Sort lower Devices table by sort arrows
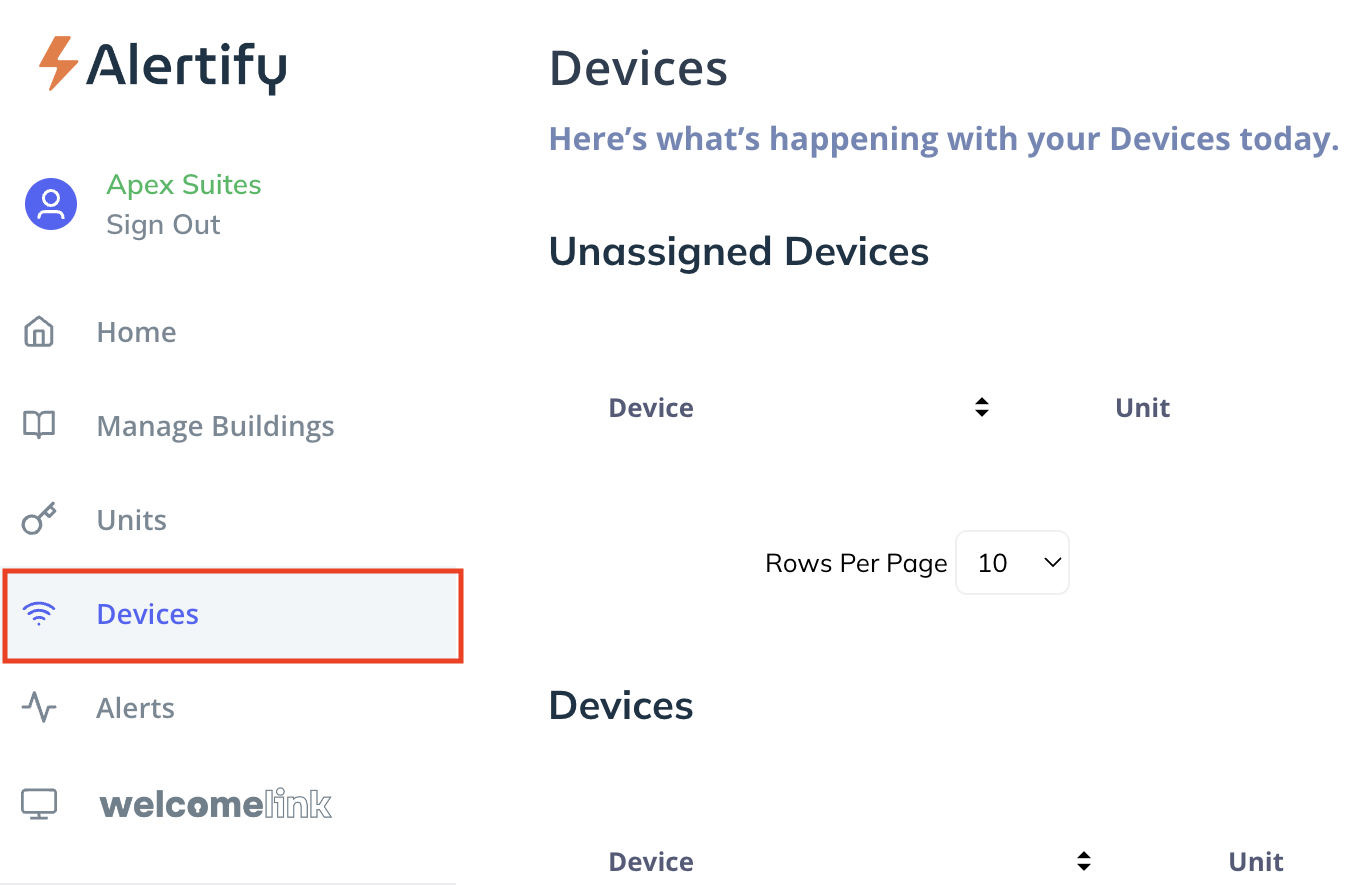Screen dimensions: 1346x888 click(x=1083, y=861)
